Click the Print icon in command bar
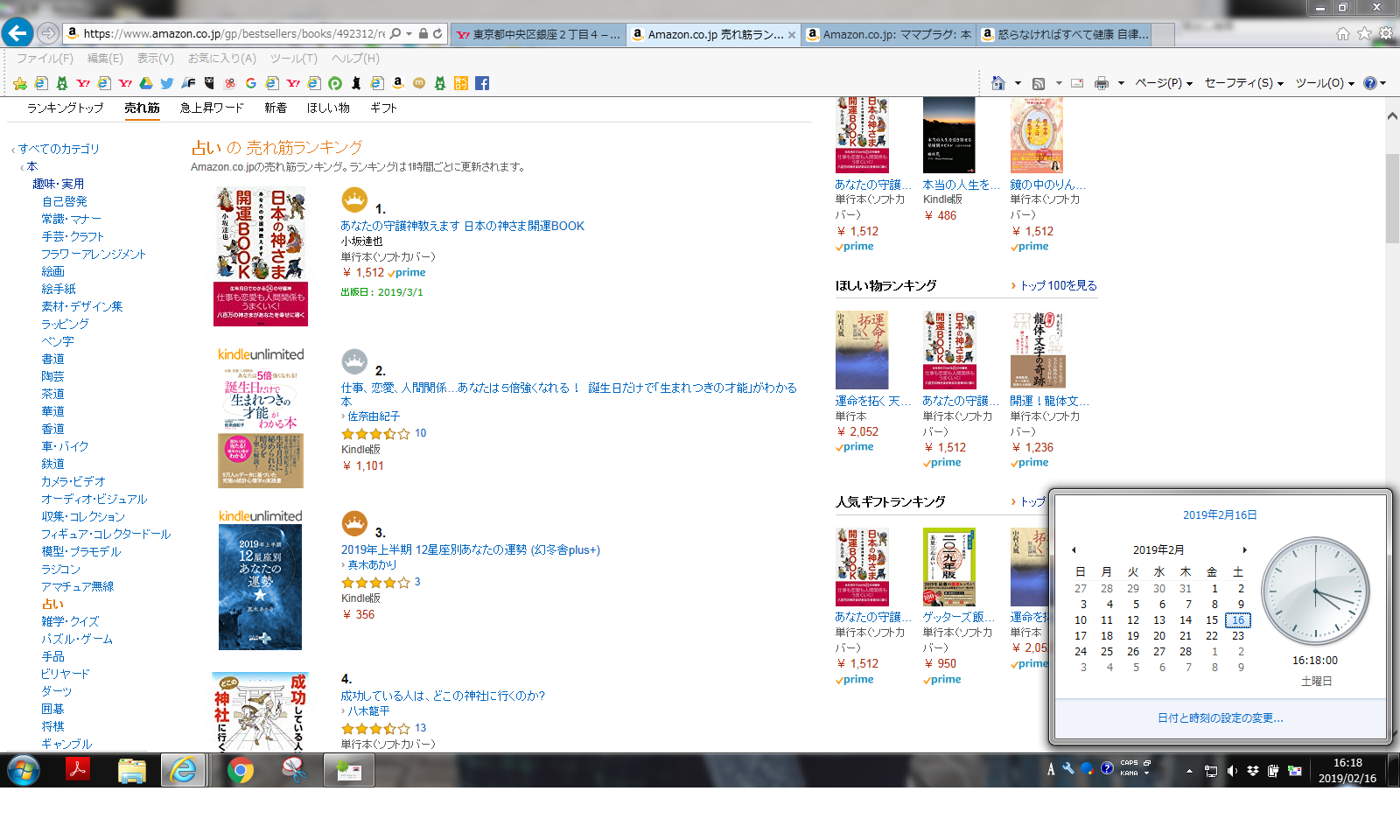1400x840 pixels. [x=1102, y=83]
